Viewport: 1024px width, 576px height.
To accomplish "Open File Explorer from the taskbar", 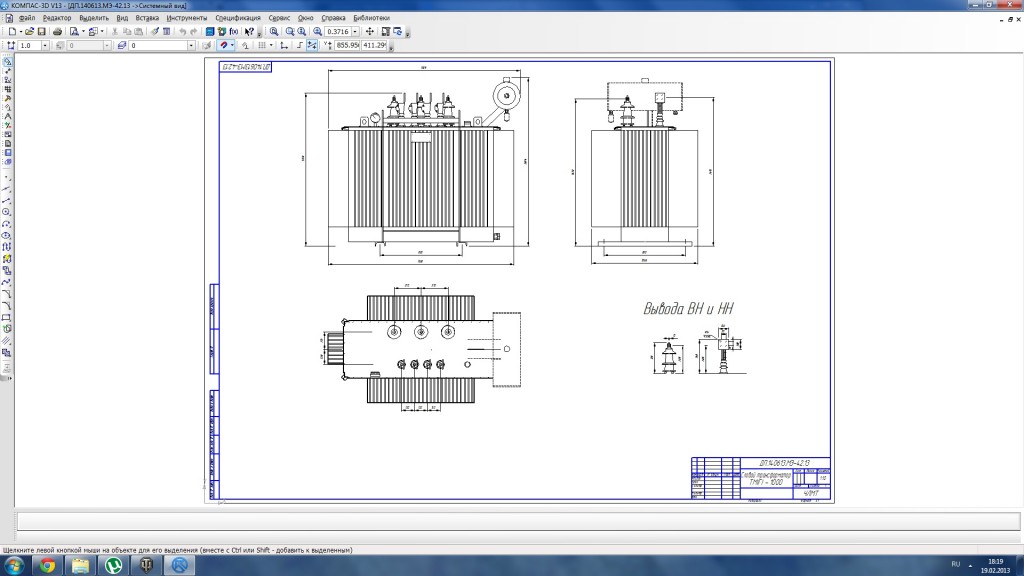I will click(x=80, y=566).
